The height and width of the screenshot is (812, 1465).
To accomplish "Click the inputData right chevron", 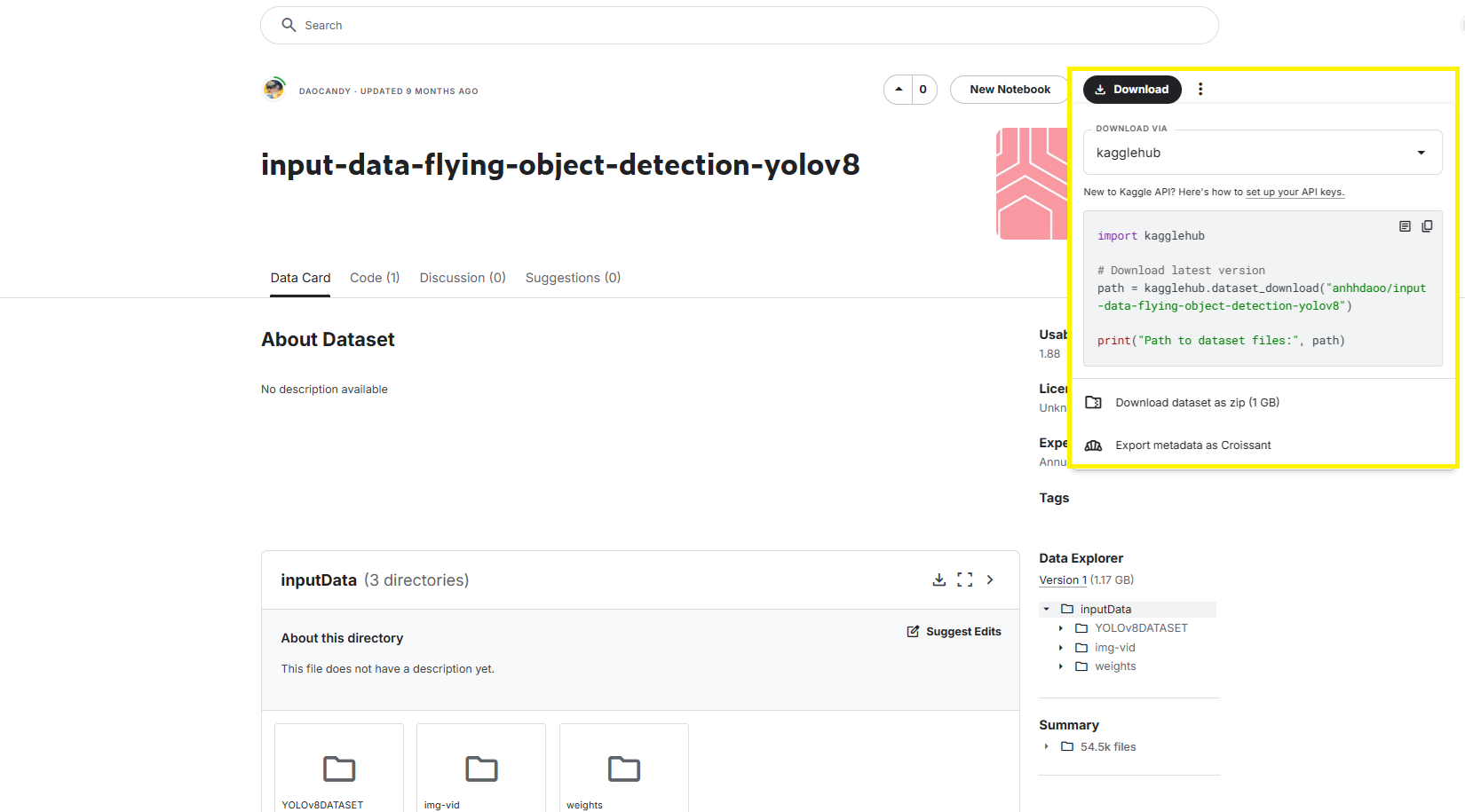I will click(990, 579).
